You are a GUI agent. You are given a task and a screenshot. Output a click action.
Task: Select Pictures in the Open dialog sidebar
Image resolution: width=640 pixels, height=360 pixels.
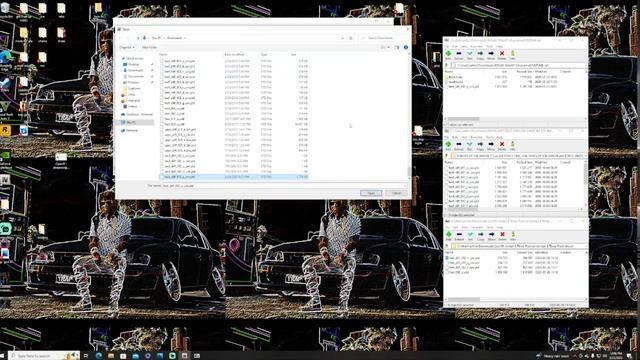(x=133, y=82)
